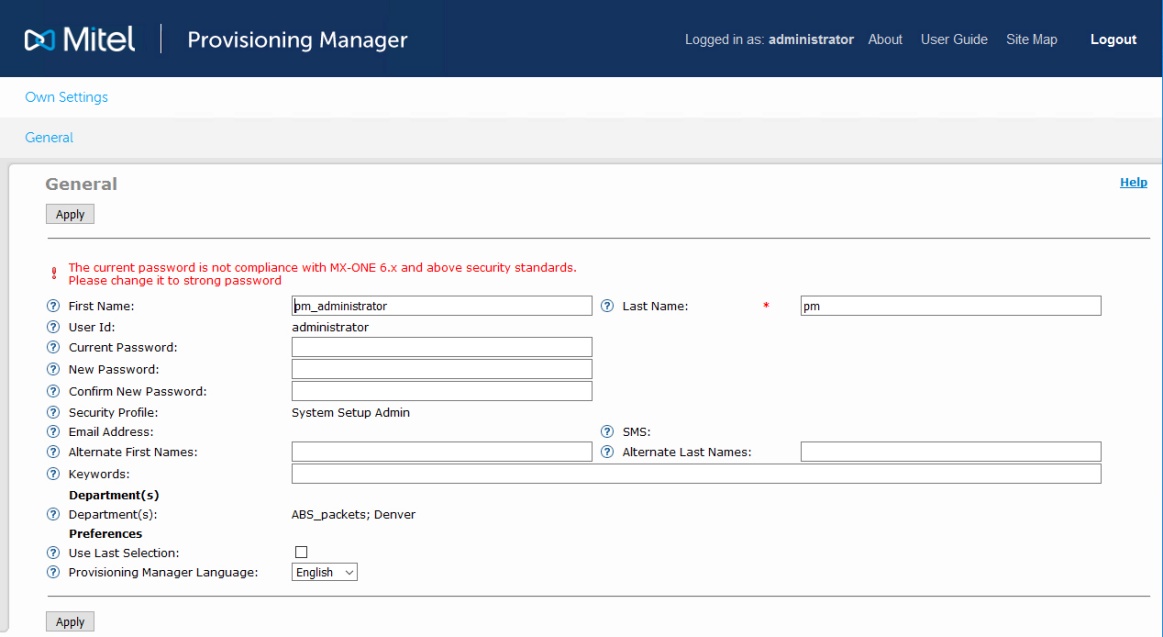
Task: Select the General tab
Action: [49, 138]
